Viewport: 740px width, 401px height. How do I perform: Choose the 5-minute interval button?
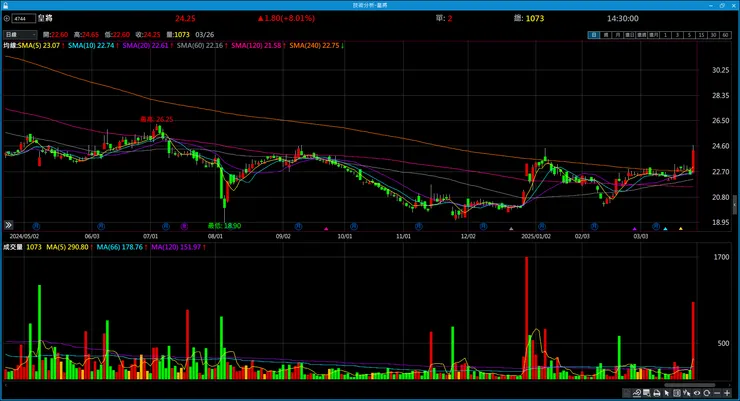(690, 35)
